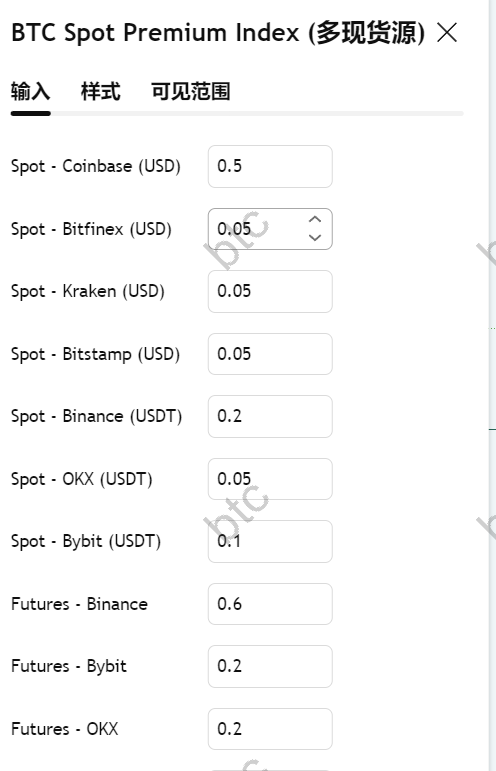Click the Futures Binance weight field
The width and height of the screenshot is (496, 771).
pos(270,604)
